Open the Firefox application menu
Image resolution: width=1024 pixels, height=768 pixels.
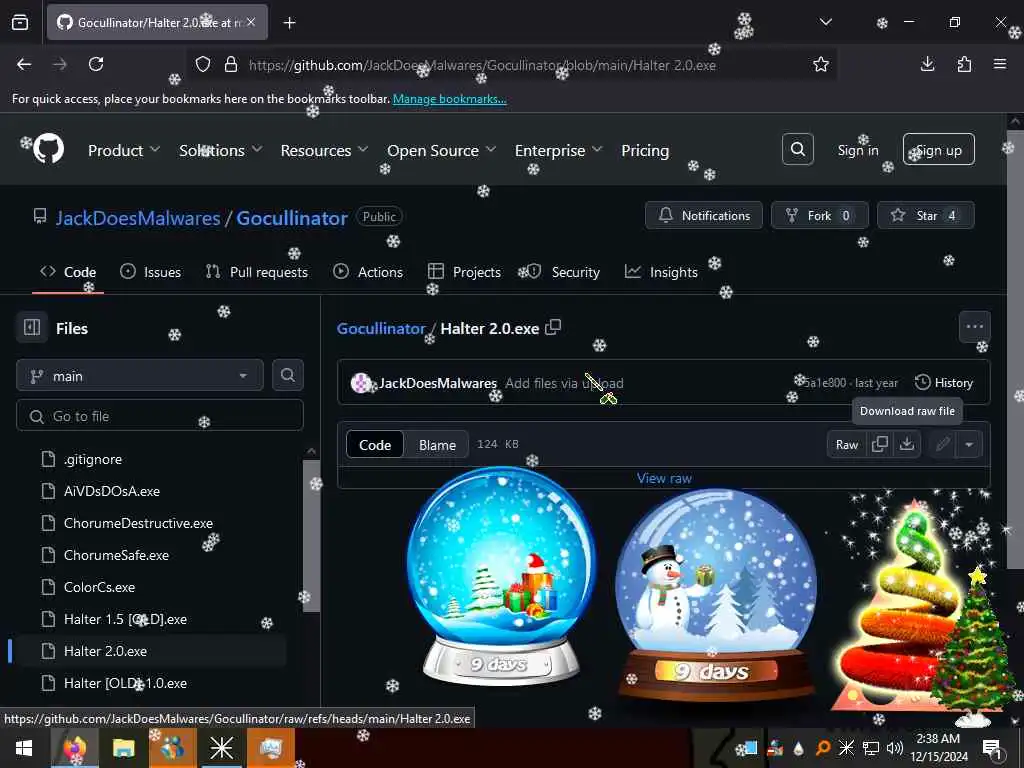coord(1000,64)
